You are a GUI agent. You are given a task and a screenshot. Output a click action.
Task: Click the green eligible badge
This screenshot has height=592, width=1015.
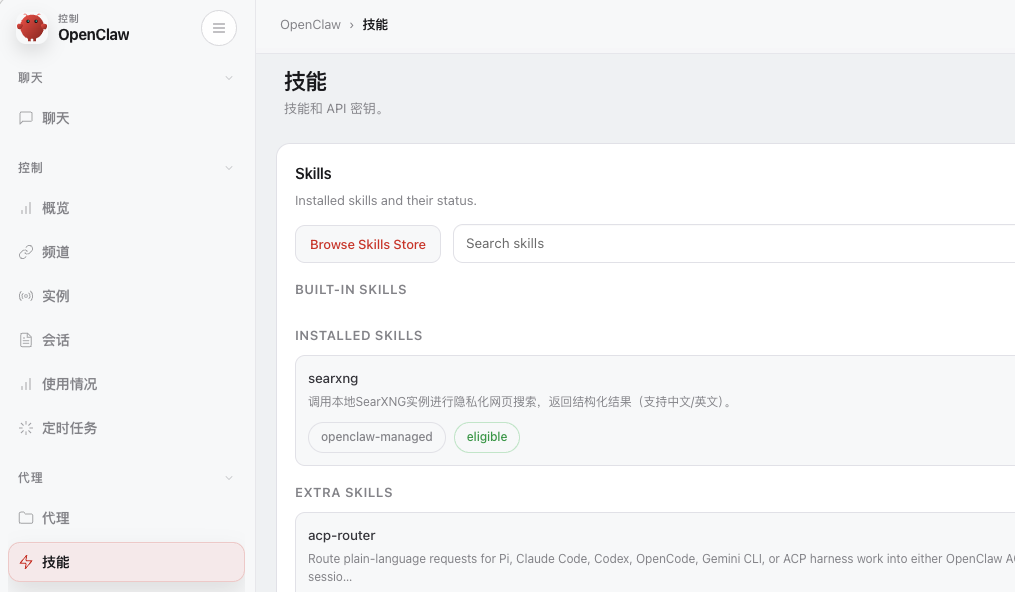click(x=487, y=437)
